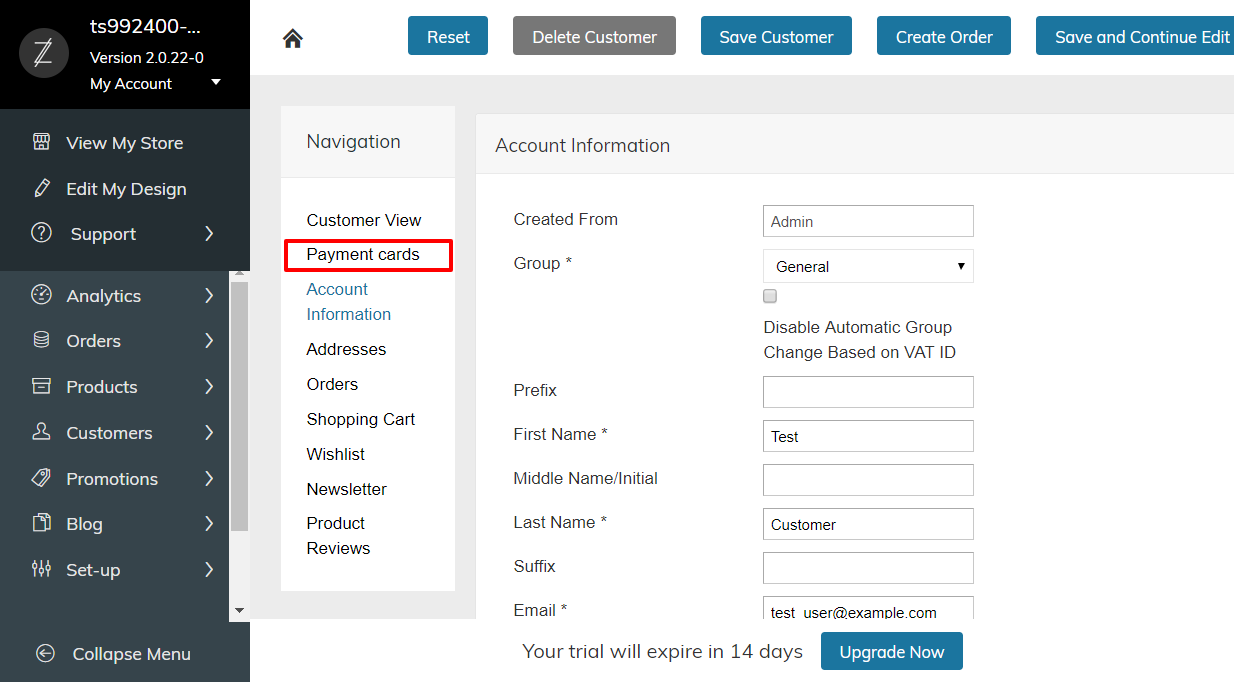Open the My Account dropdown arrow

tap(216, 82)
